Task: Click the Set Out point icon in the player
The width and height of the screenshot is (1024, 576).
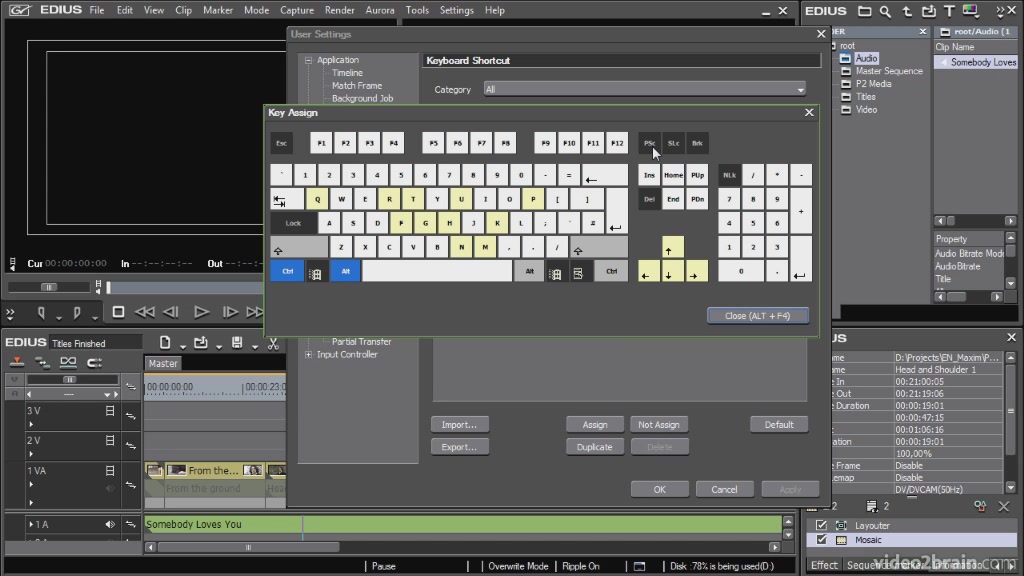Action: (77, 313)
